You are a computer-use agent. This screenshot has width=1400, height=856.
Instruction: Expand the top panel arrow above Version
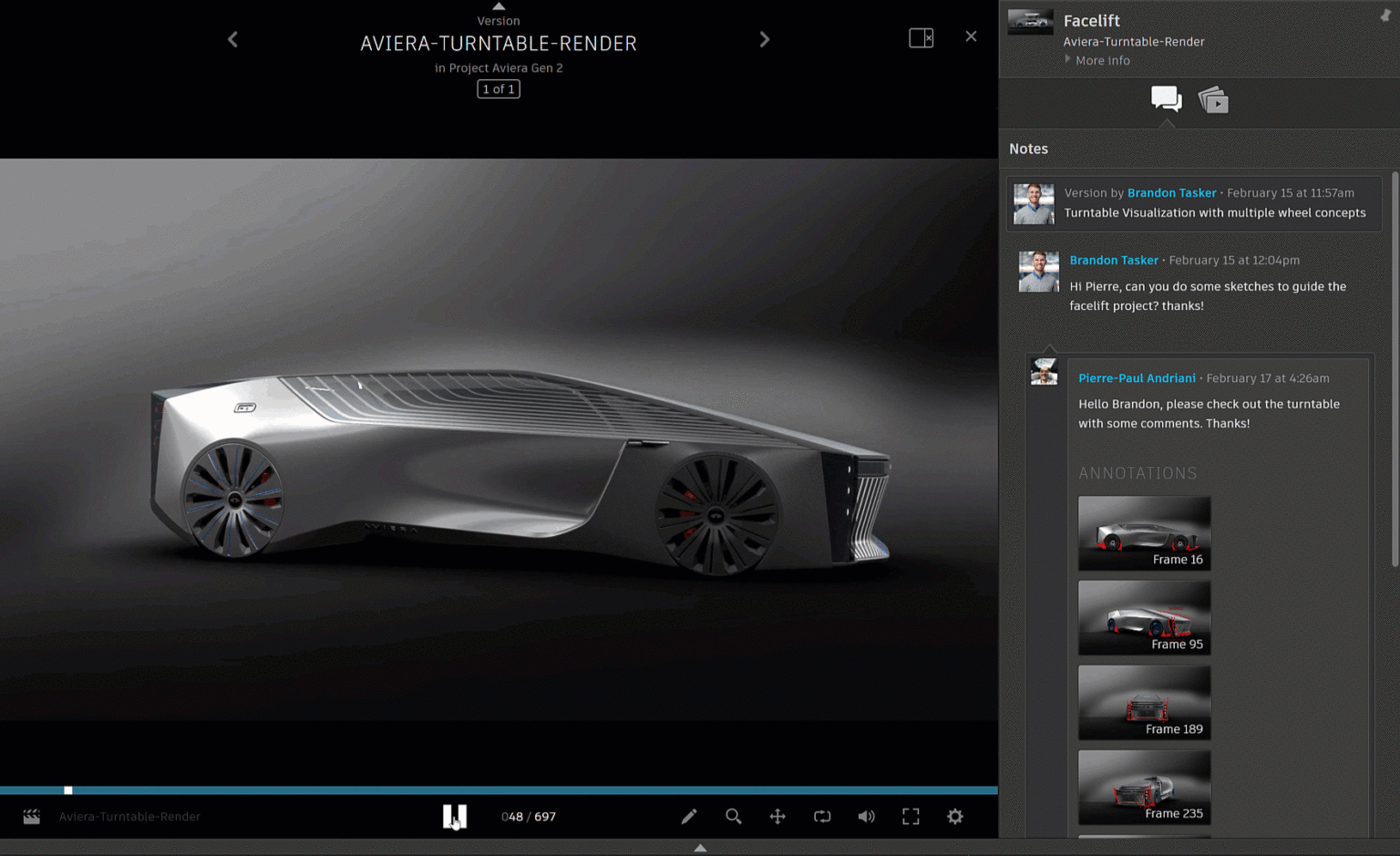tap(499, 6)
